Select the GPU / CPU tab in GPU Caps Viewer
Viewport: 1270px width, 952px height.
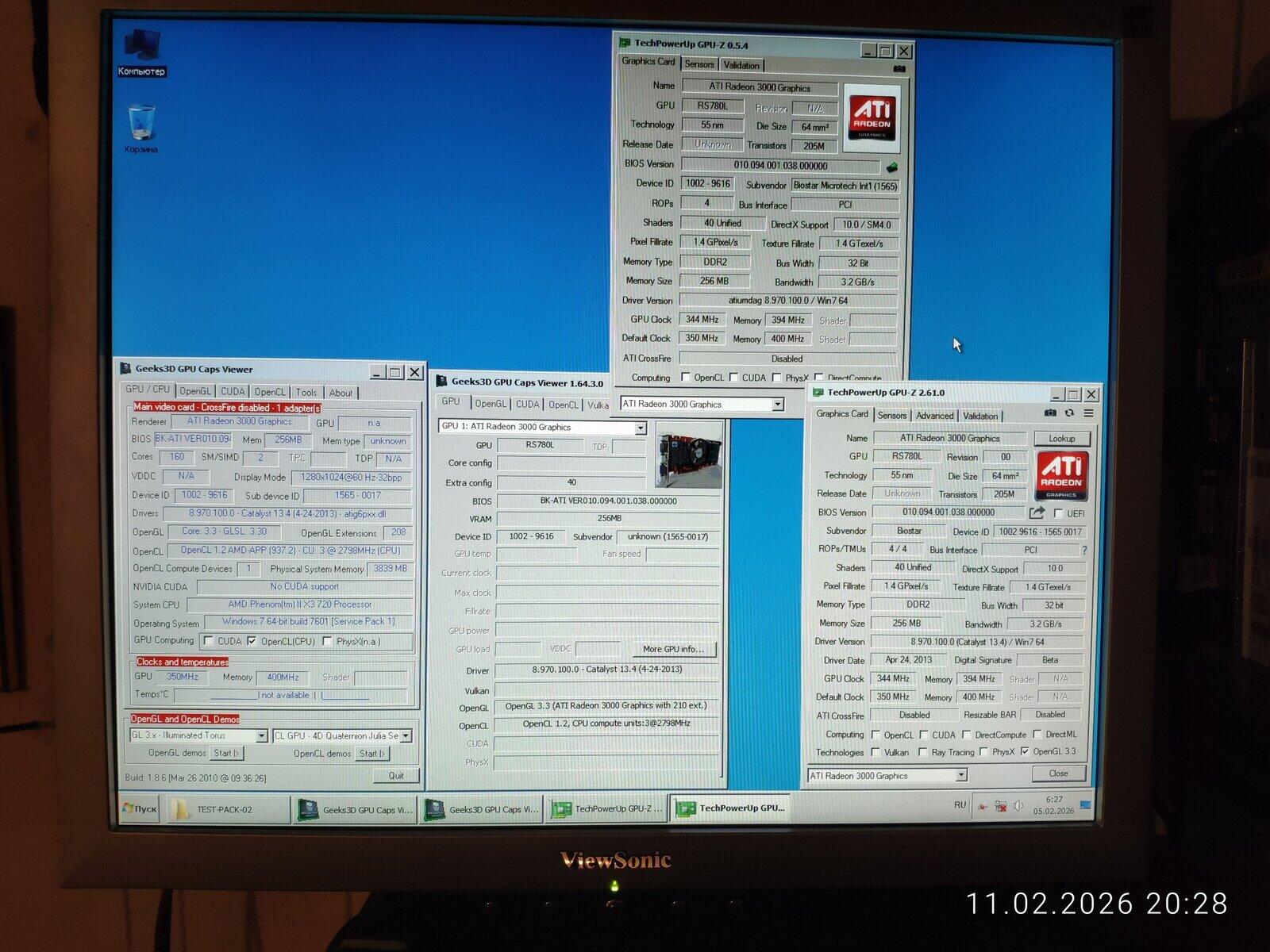(x=148, y=390)
